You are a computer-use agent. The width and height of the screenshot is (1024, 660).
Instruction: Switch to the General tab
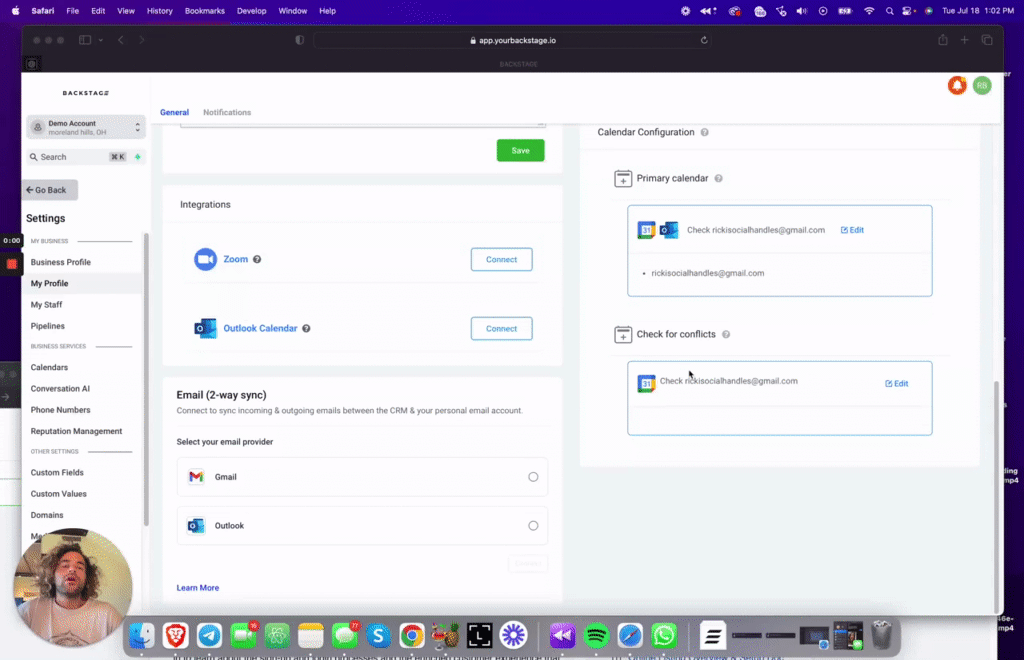point(174,112)
